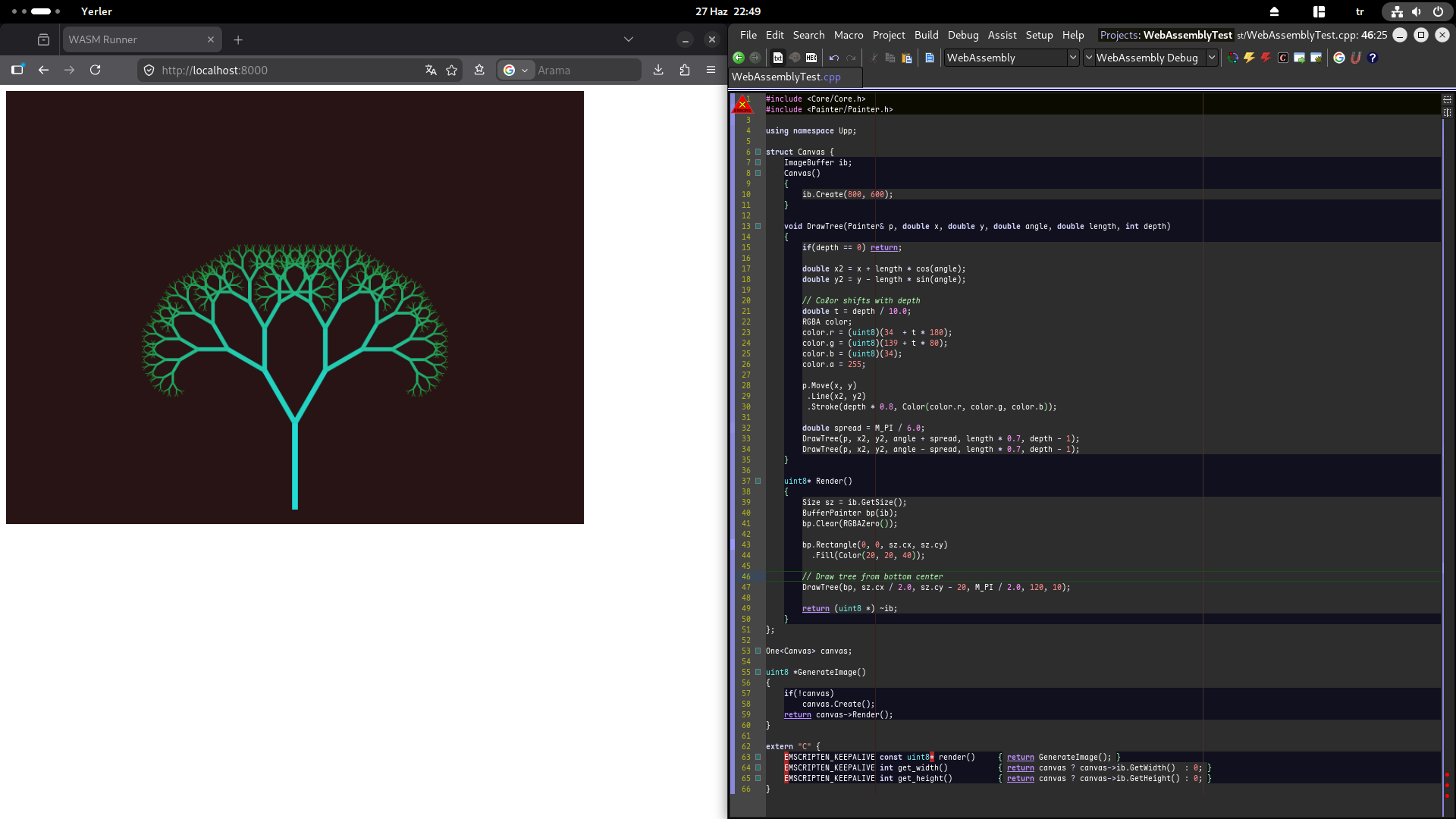Click the yellow lightning Build icon
This screenshot has width=1456, height=819.
(1249, 58)
